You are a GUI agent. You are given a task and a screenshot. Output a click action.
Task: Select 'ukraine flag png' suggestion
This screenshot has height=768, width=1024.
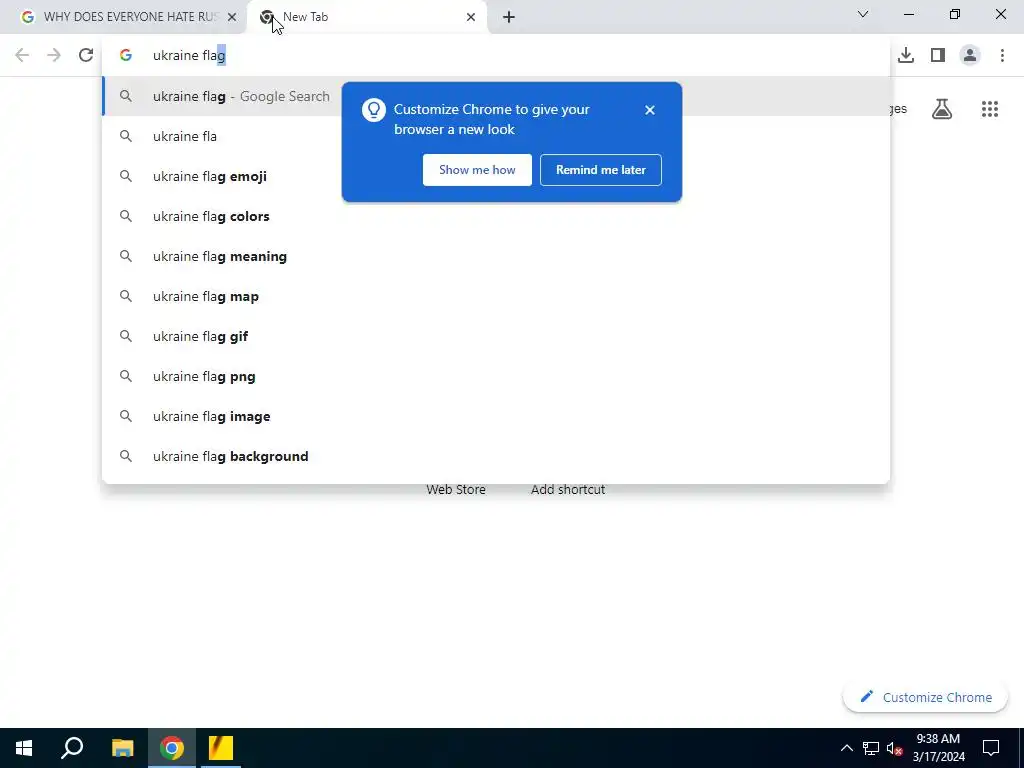pyautogui.click(x=496, y=376)
